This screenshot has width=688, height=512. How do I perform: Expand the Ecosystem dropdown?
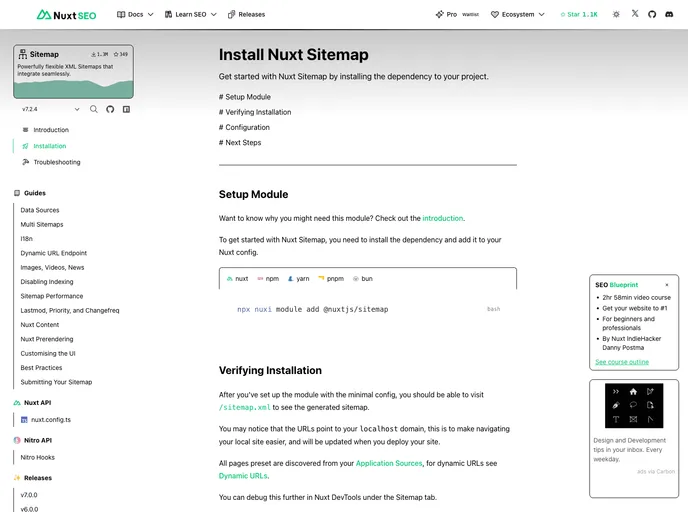pyautogui.click(x=518, y=14)
